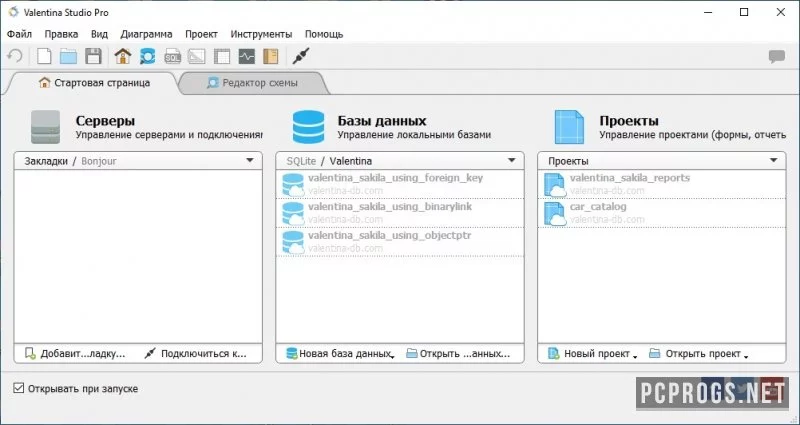The height and width of the screenshot is (425, 800).
Task: Select the SQLite databases view label
Action: pos(301,161)
